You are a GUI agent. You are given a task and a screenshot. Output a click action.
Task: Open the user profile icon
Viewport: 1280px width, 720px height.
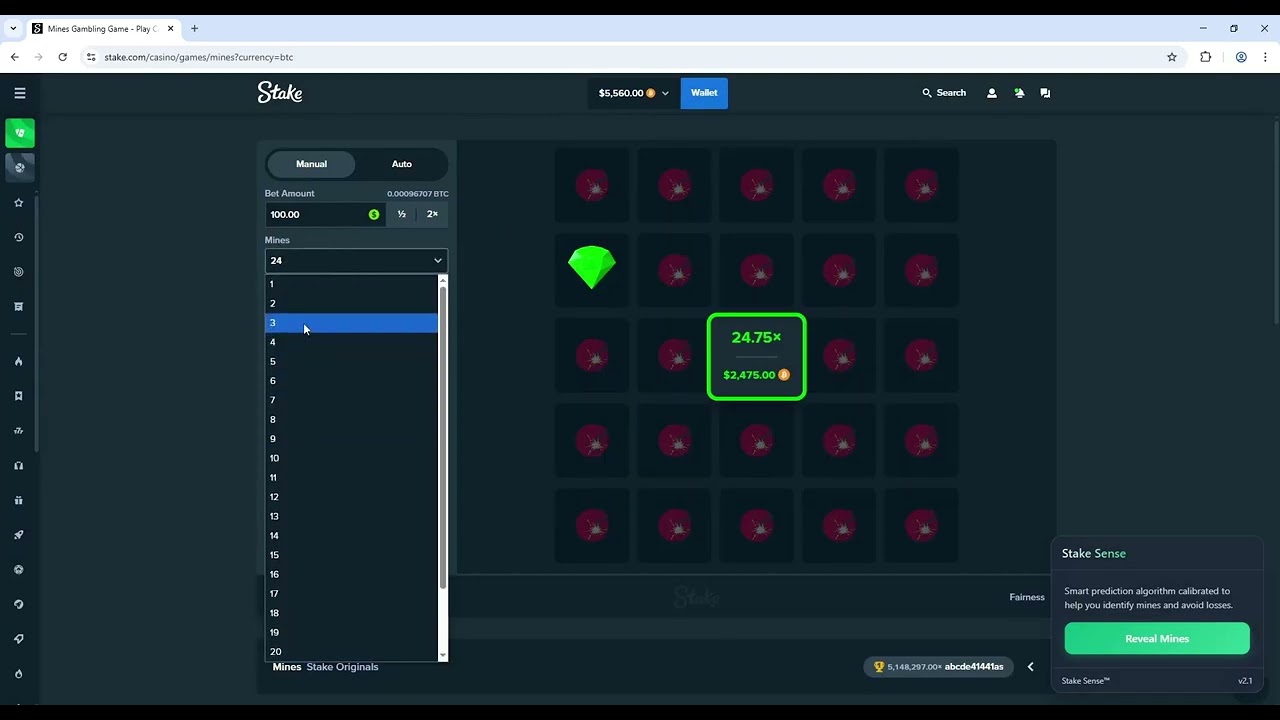pos(992,93)
